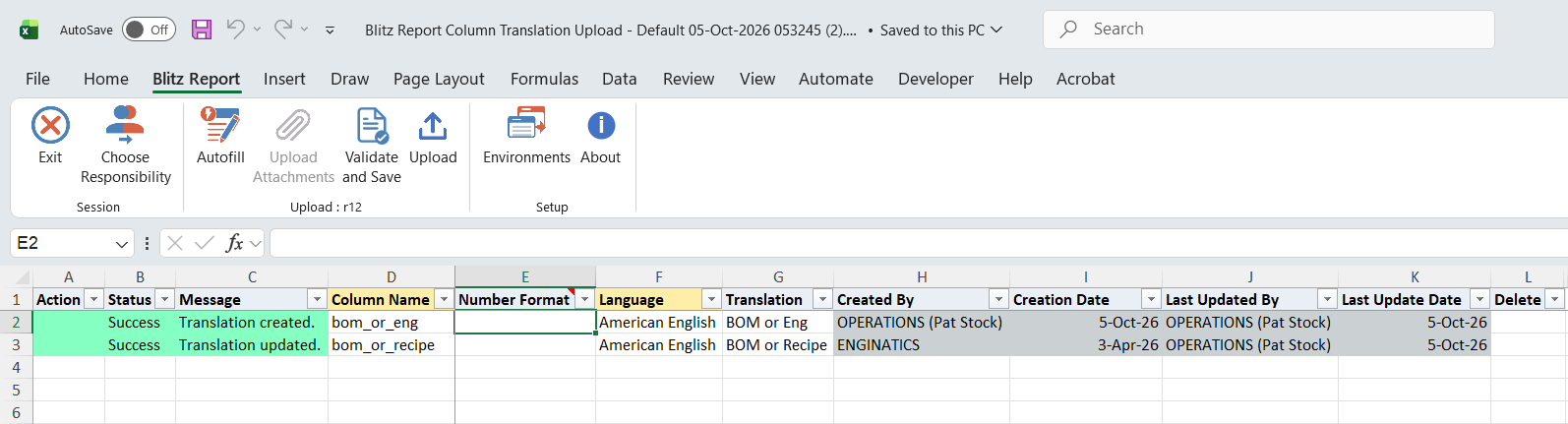Click the formula bar Cancel X icon
Screen dimensions: 1568x424
click(175, 243)
